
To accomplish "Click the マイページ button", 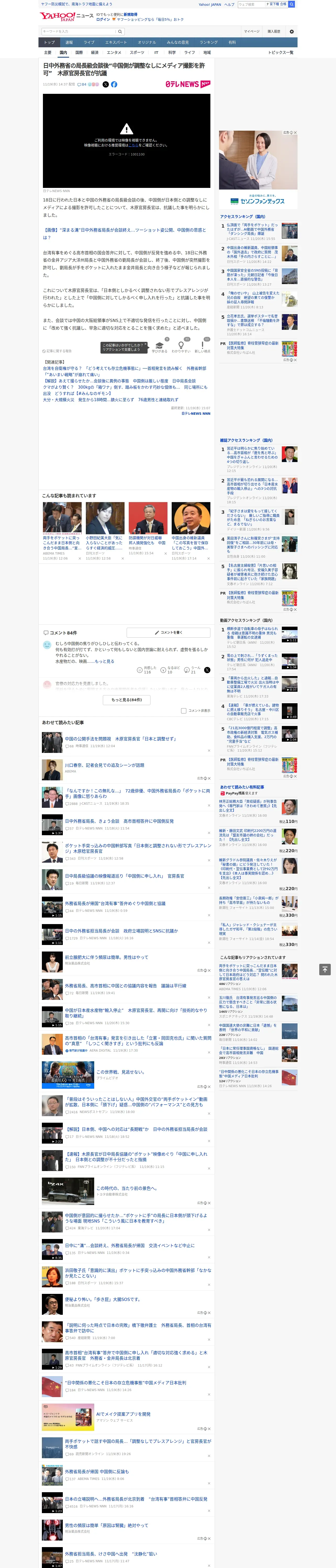I will click(252, 31).
